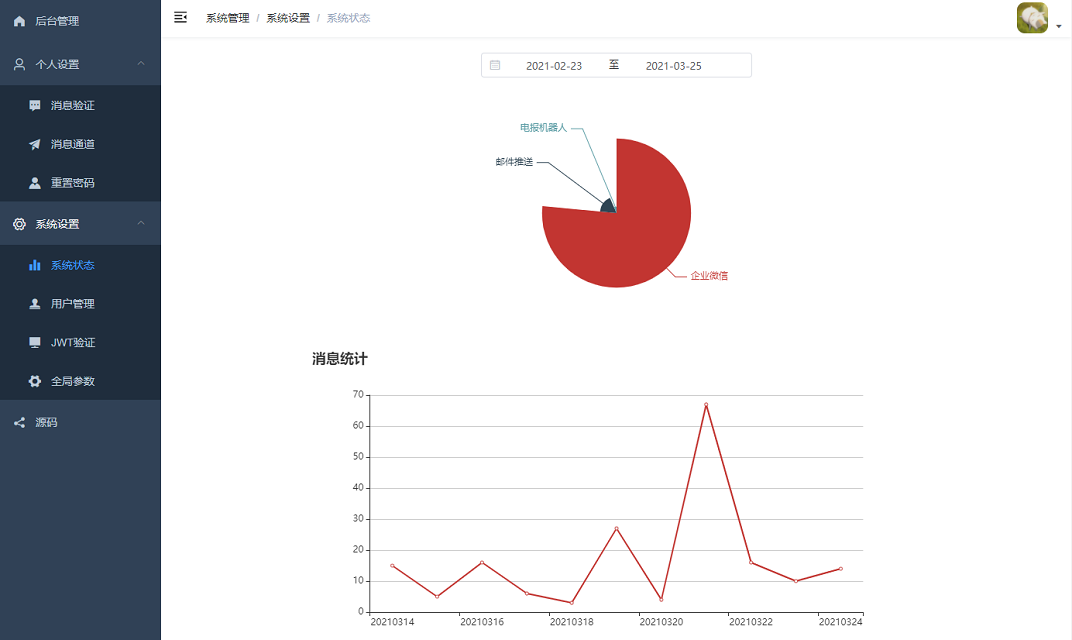This screenshot has width=1072, height=640.
Task: Click the bar chart icon for 系统状态
Action: tap(35, 265)
